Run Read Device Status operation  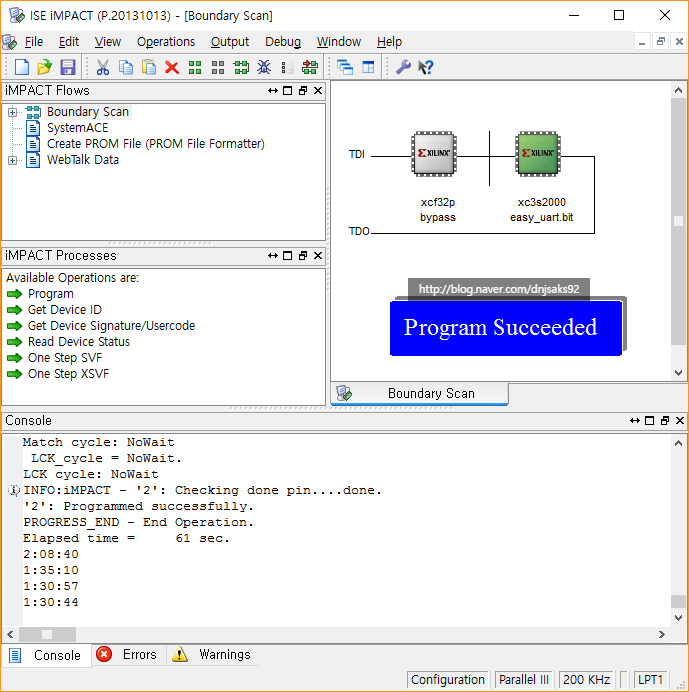pos(79,342)
